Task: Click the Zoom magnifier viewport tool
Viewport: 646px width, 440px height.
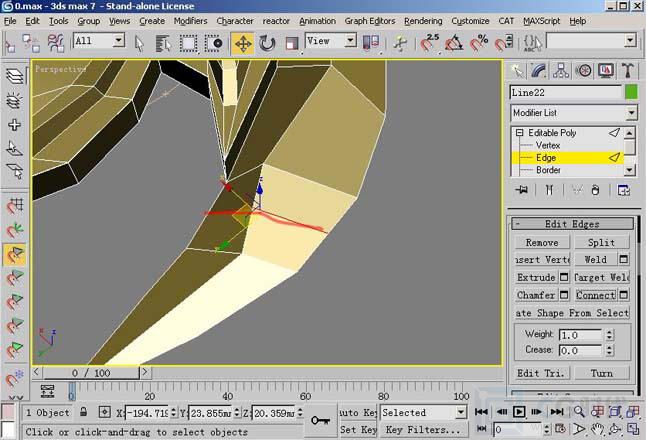Action: pyautogui.click(x=579, y=412)
